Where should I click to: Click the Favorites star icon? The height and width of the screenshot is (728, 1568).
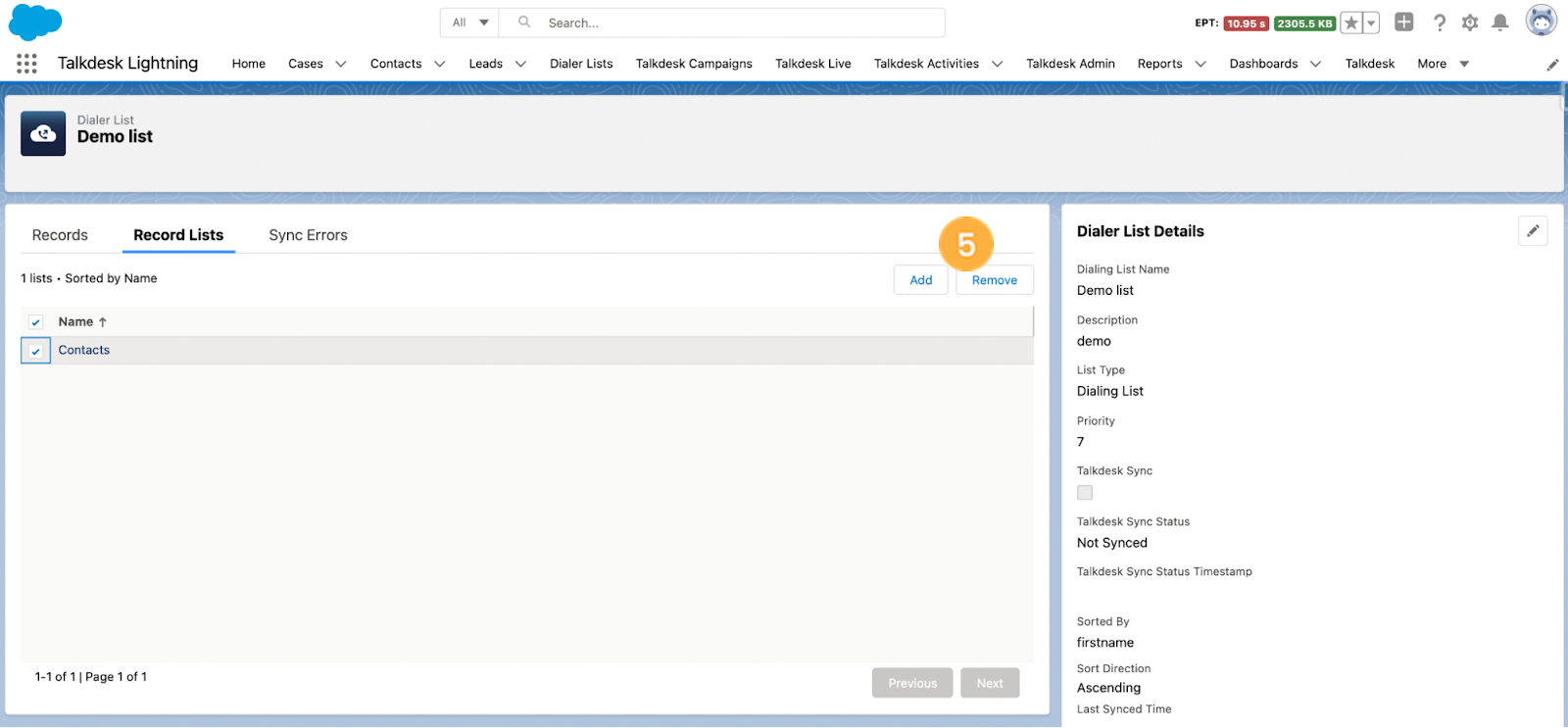click(x=1351, y=23)
